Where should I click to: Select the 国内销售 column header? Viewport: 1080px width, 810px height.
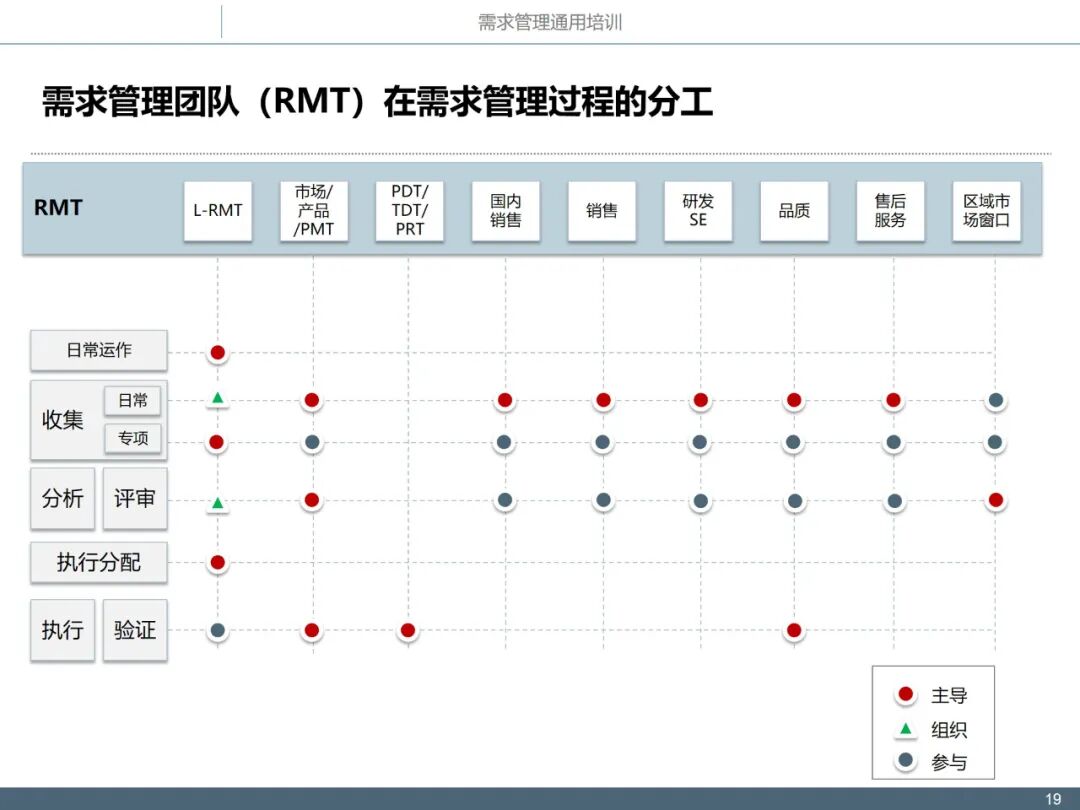tap(505, 211)
